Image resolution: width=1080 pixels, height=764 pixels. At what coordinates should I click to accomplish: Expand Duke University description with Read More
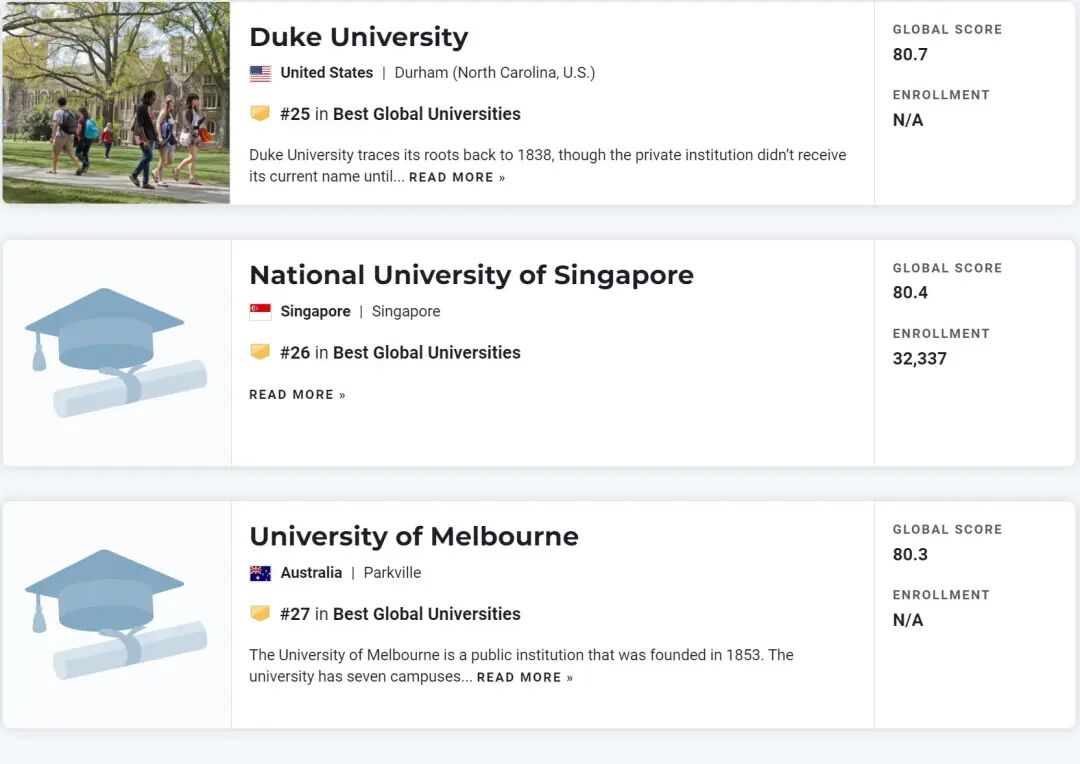coord(457,178)
